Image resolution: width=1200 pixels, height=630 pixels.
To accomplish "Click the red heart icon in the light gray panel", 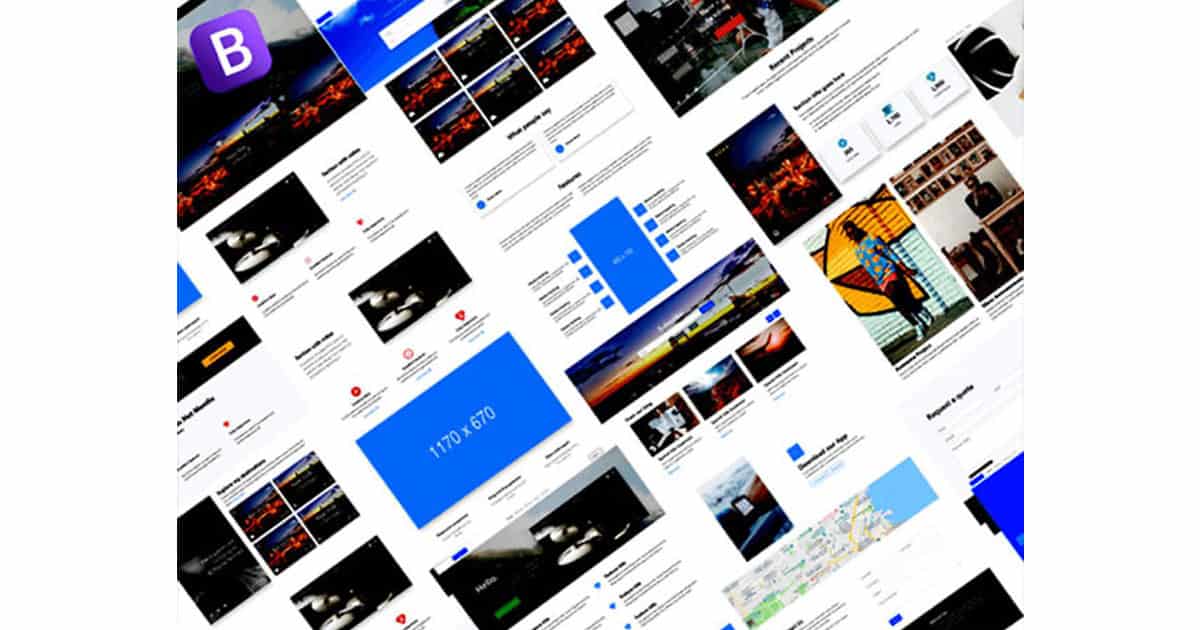I will point(229,425).
